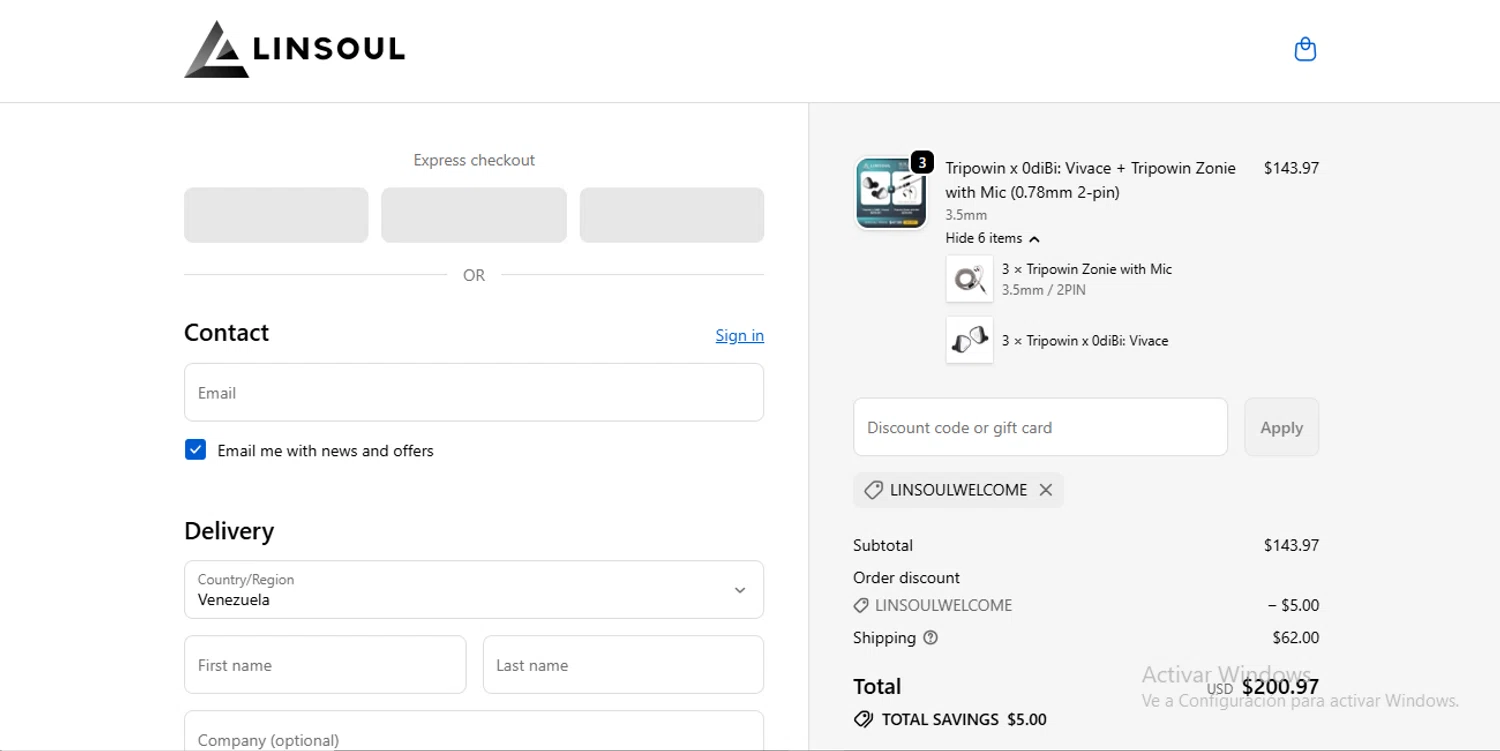
Task: Click the Tripowin x 0diBi Vivace thumbnail
Action: tap(969, 340)
